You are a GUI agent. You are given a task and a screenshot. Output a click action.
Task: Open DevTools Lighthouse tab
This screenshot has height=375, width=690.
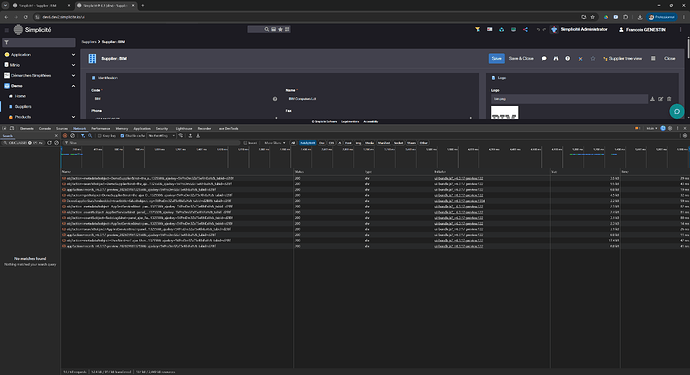coord(184,129)
